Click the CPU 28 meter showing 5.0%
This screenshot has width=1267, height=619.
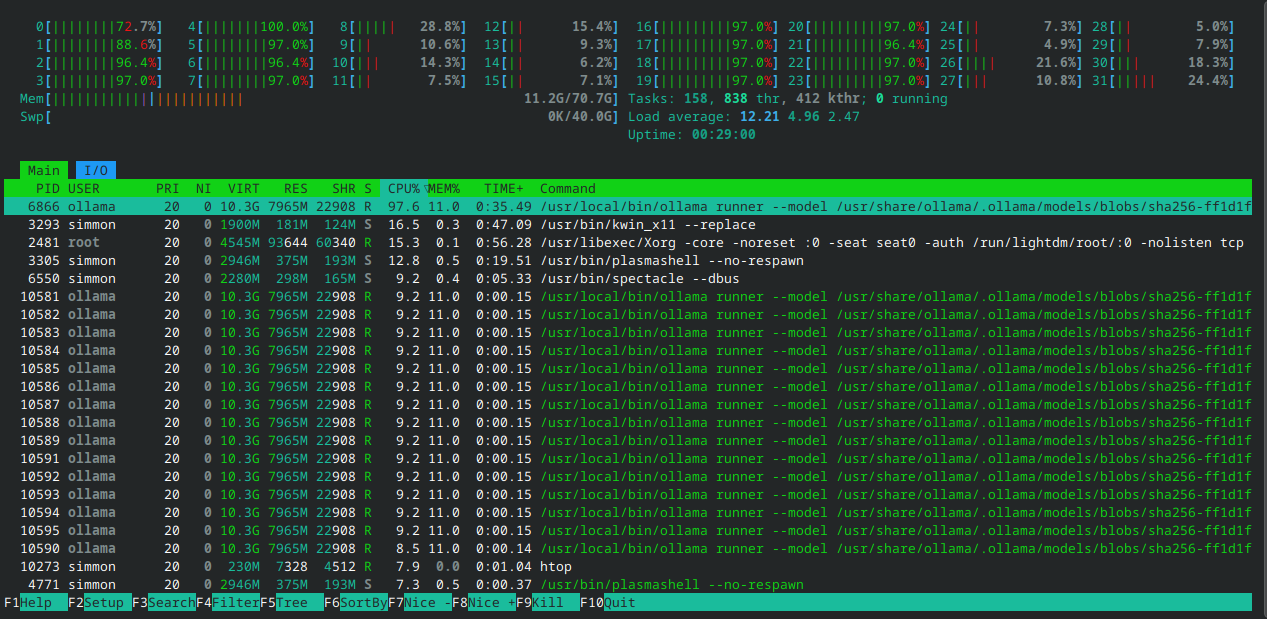click(1164, 27)
